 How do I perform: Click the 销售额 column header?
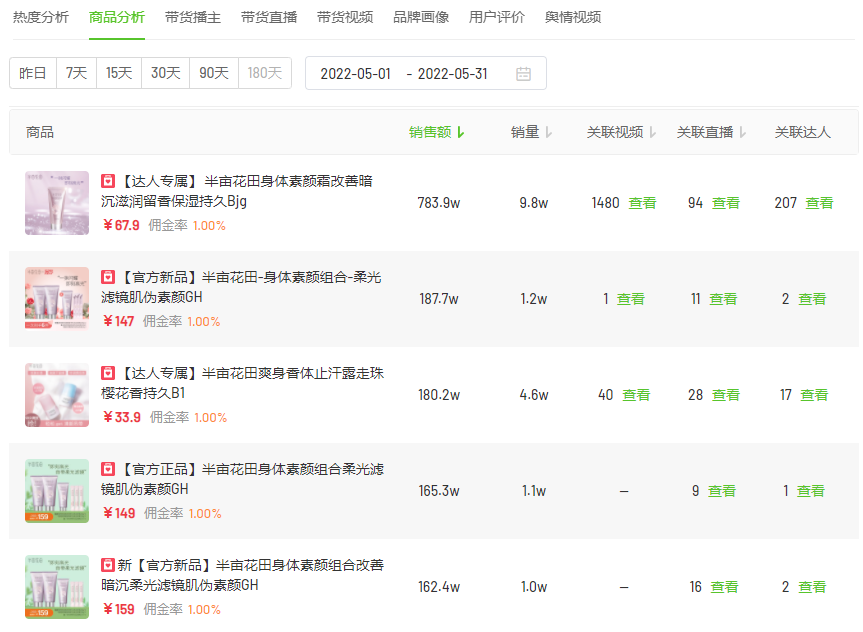tap(430, 133)
